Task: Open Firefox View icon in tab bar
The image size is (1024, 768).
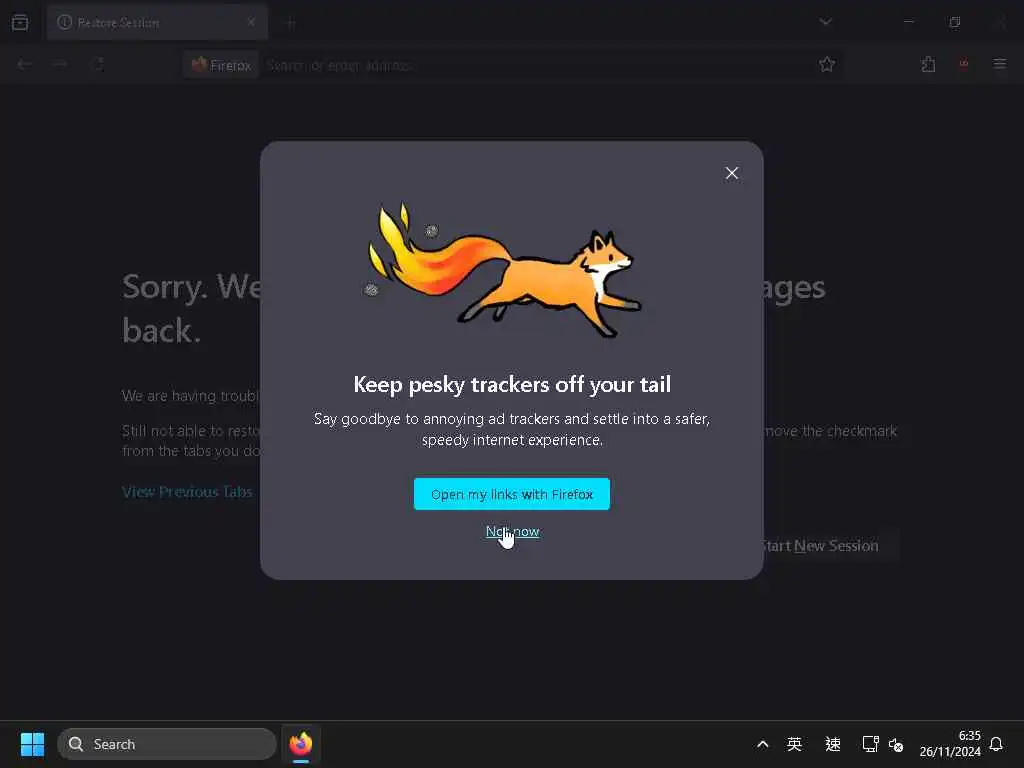Action: pyautogui.click(x=20, y=23)
